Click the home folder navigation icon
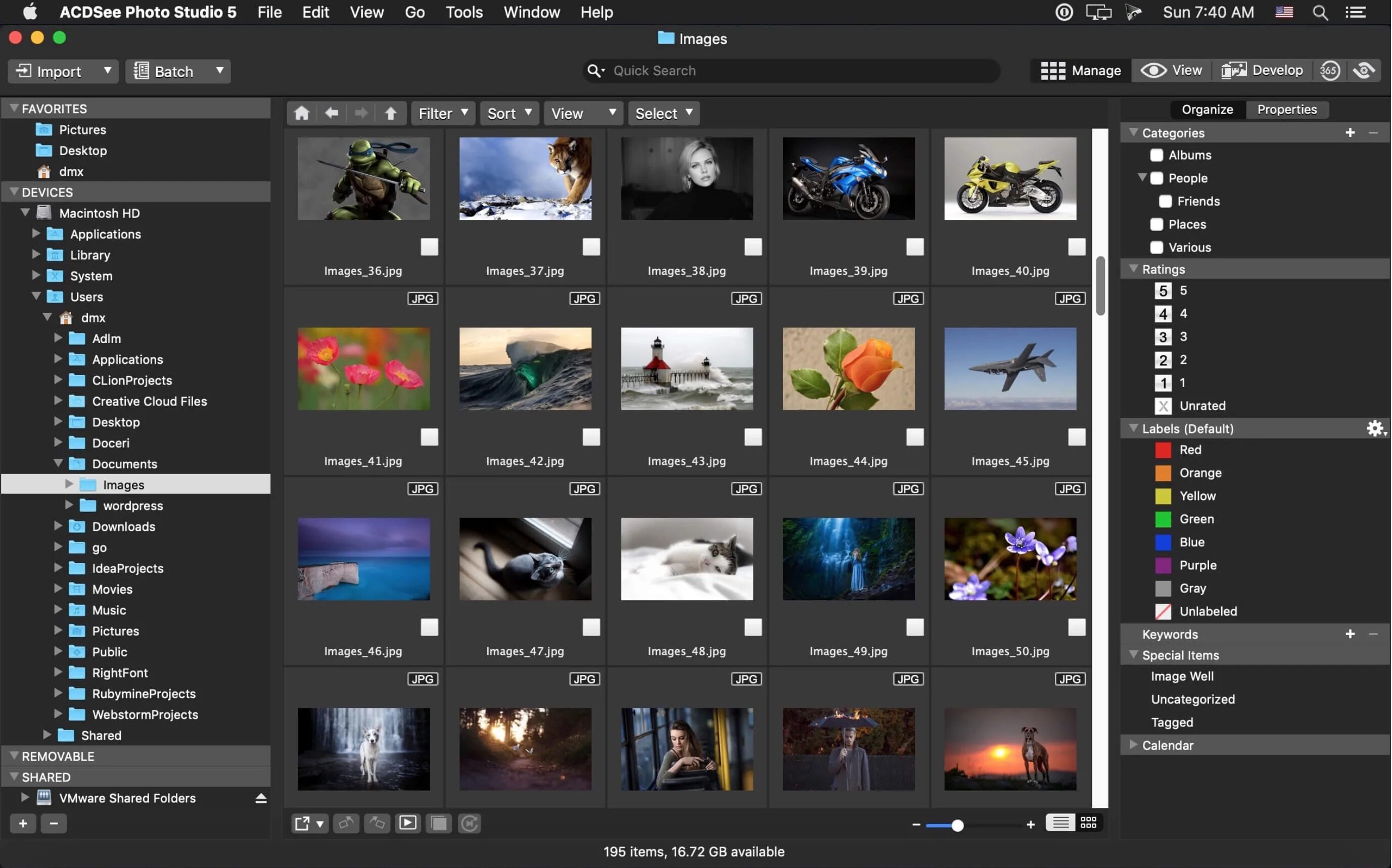This screenshot has width=1392, height=868. coord(301,113)
